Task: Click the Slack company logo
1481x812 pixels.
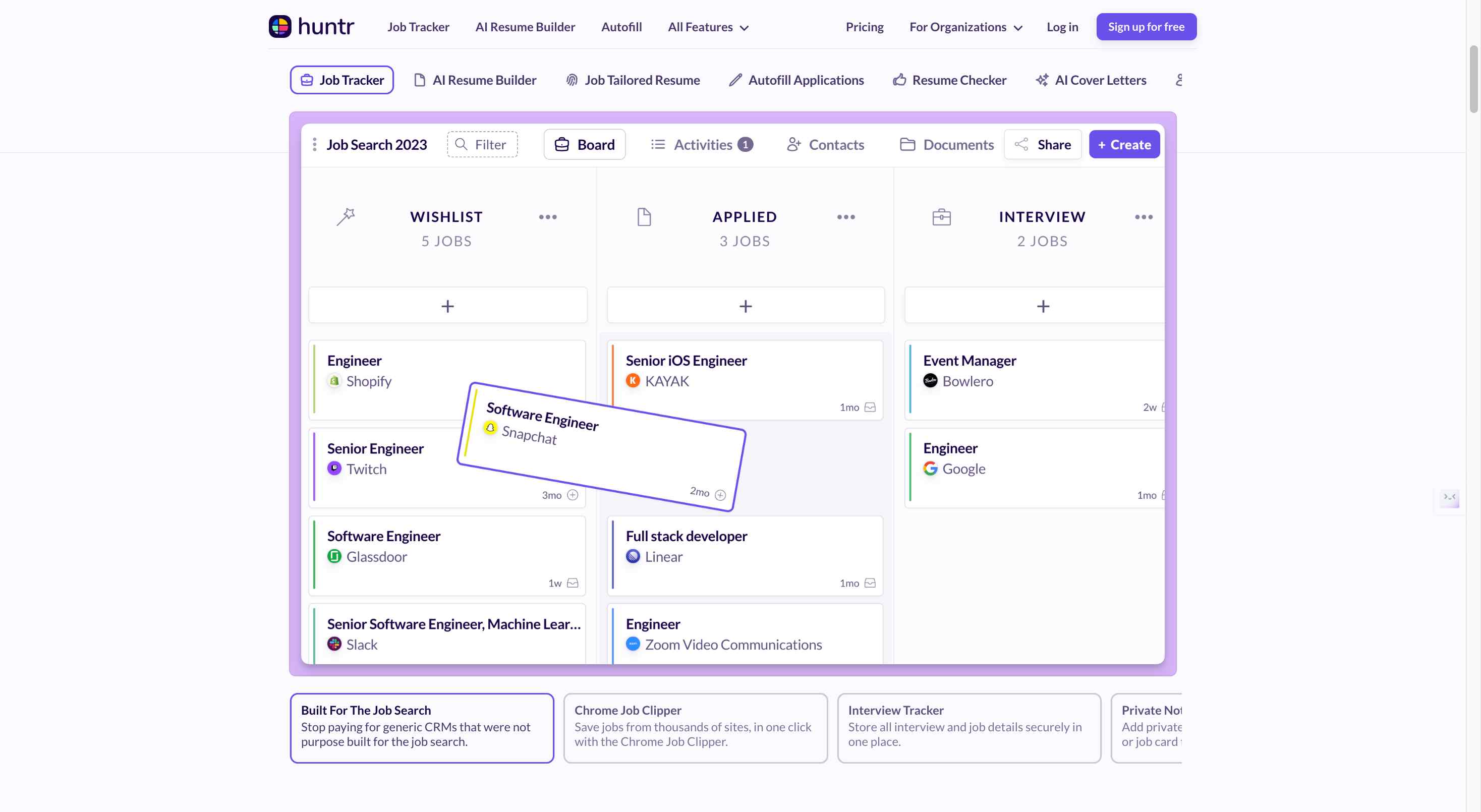Action: pos(334,644)
